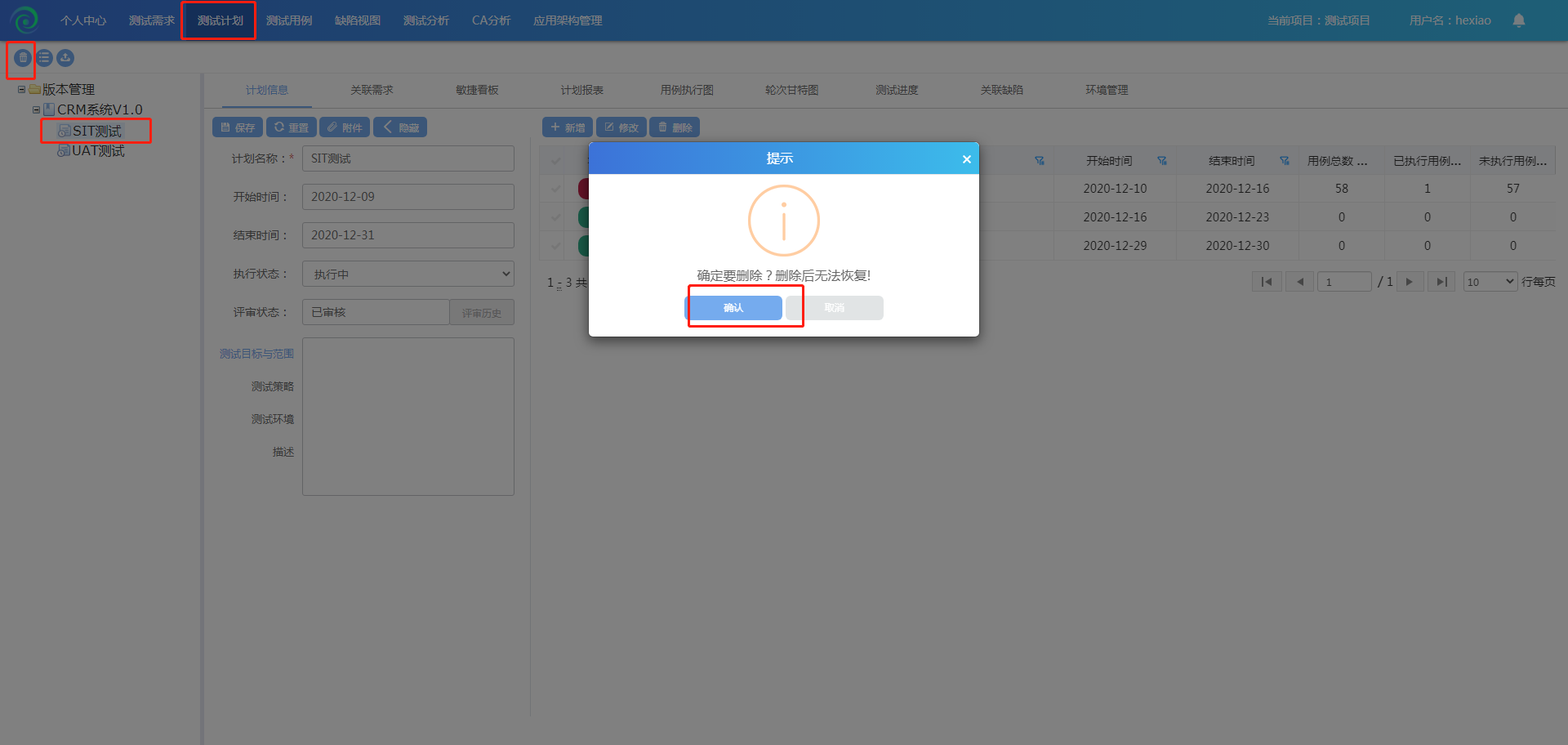Tick the checkbox of the second table row
This screenshot has height=745, width=1568.
[556, 217]
